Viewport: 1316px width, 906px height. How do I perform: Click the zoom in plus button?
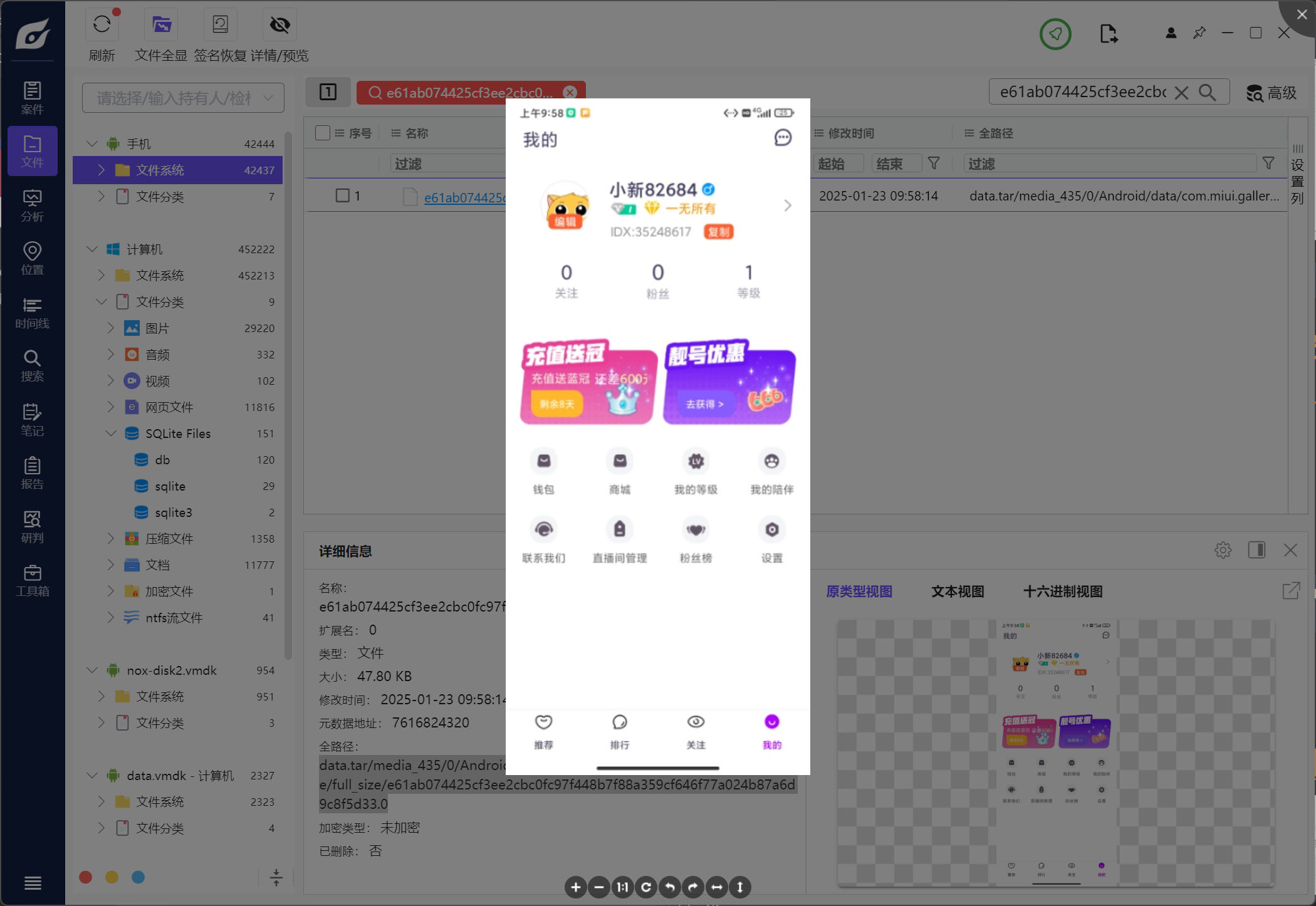click(575, 887)
